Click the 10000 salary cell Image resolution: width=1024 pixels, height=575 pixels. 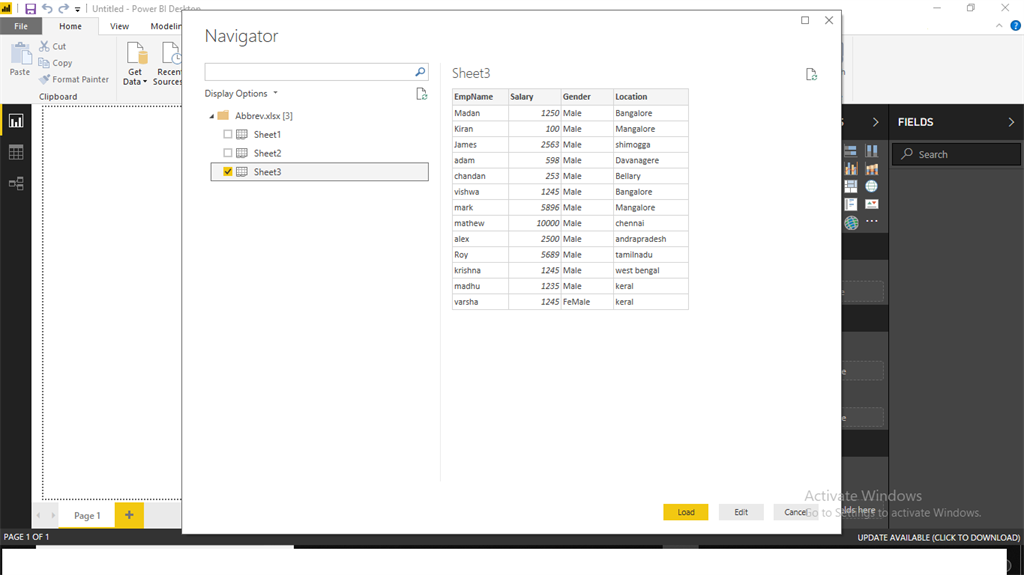tap(534, 223)
